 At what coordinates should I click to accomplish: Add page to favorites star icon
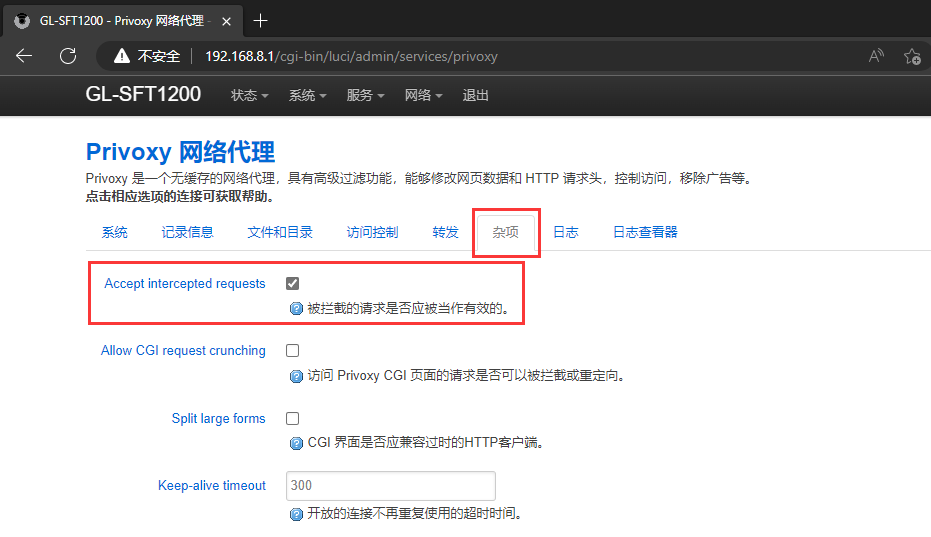point(912,56)
